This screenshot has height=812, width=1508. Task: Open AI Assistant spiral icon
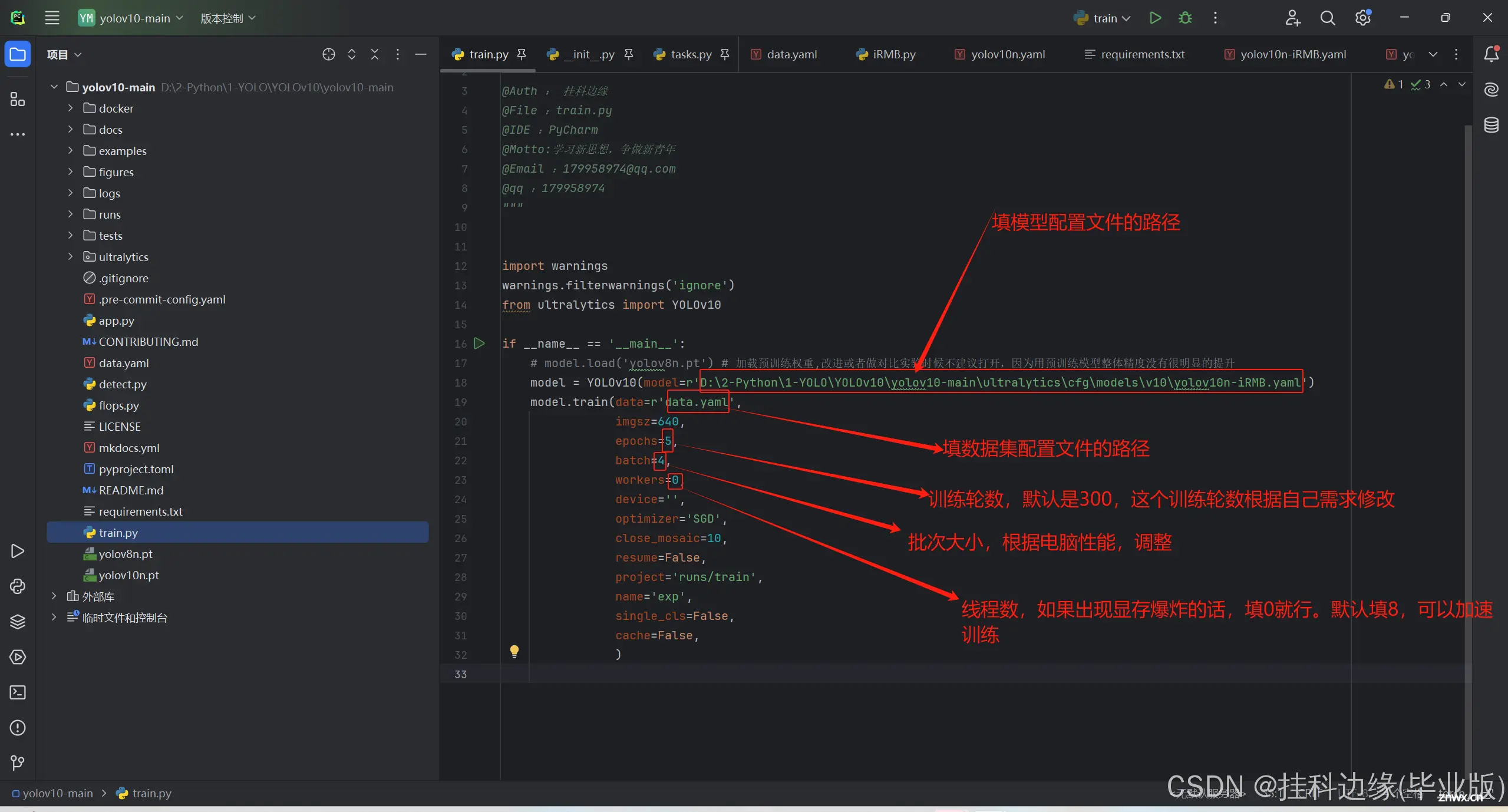tap(1491, 90)
